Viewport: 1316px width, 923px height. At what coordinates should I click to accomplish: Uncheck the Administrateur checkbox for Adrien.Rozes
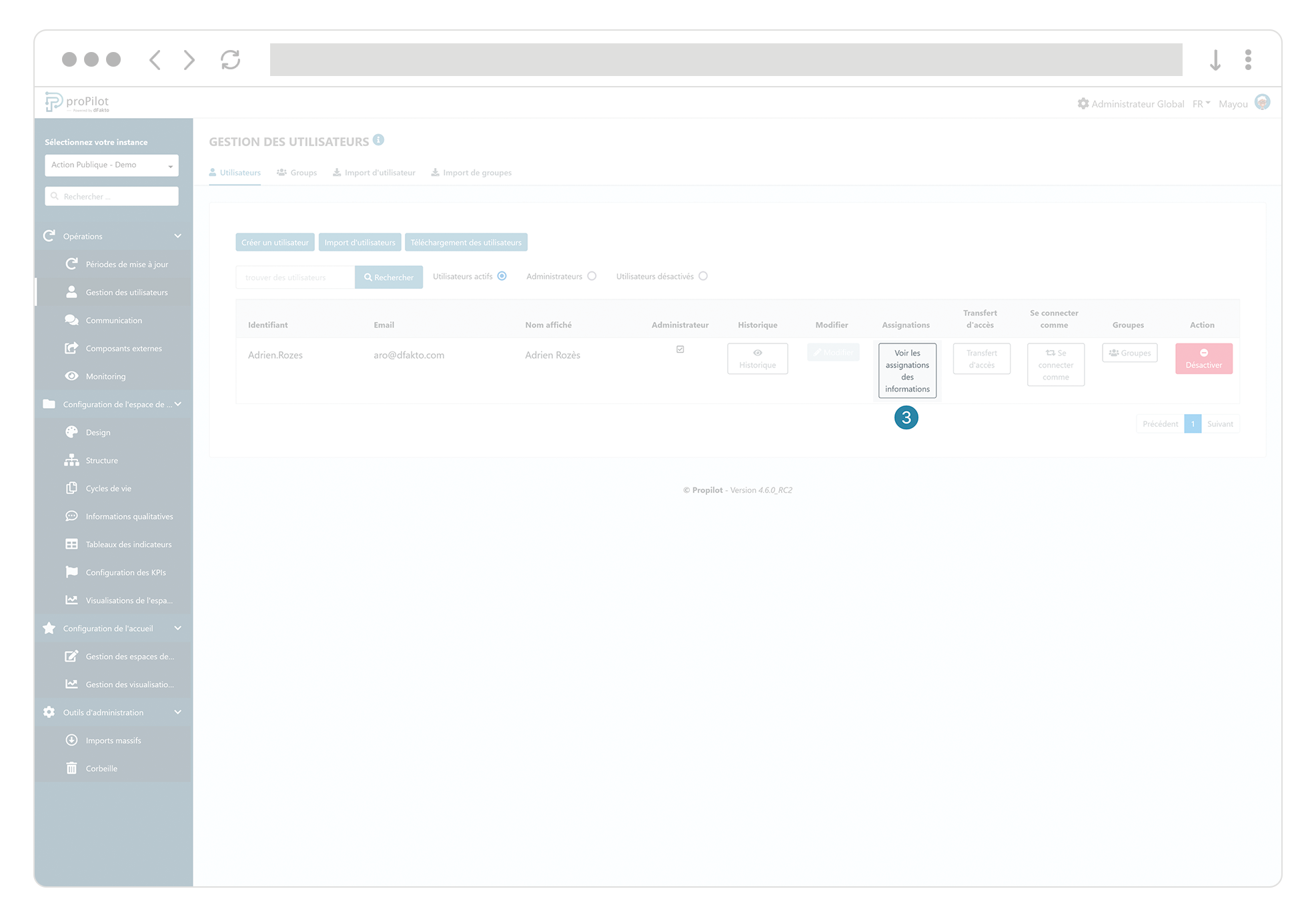(680, 349)
